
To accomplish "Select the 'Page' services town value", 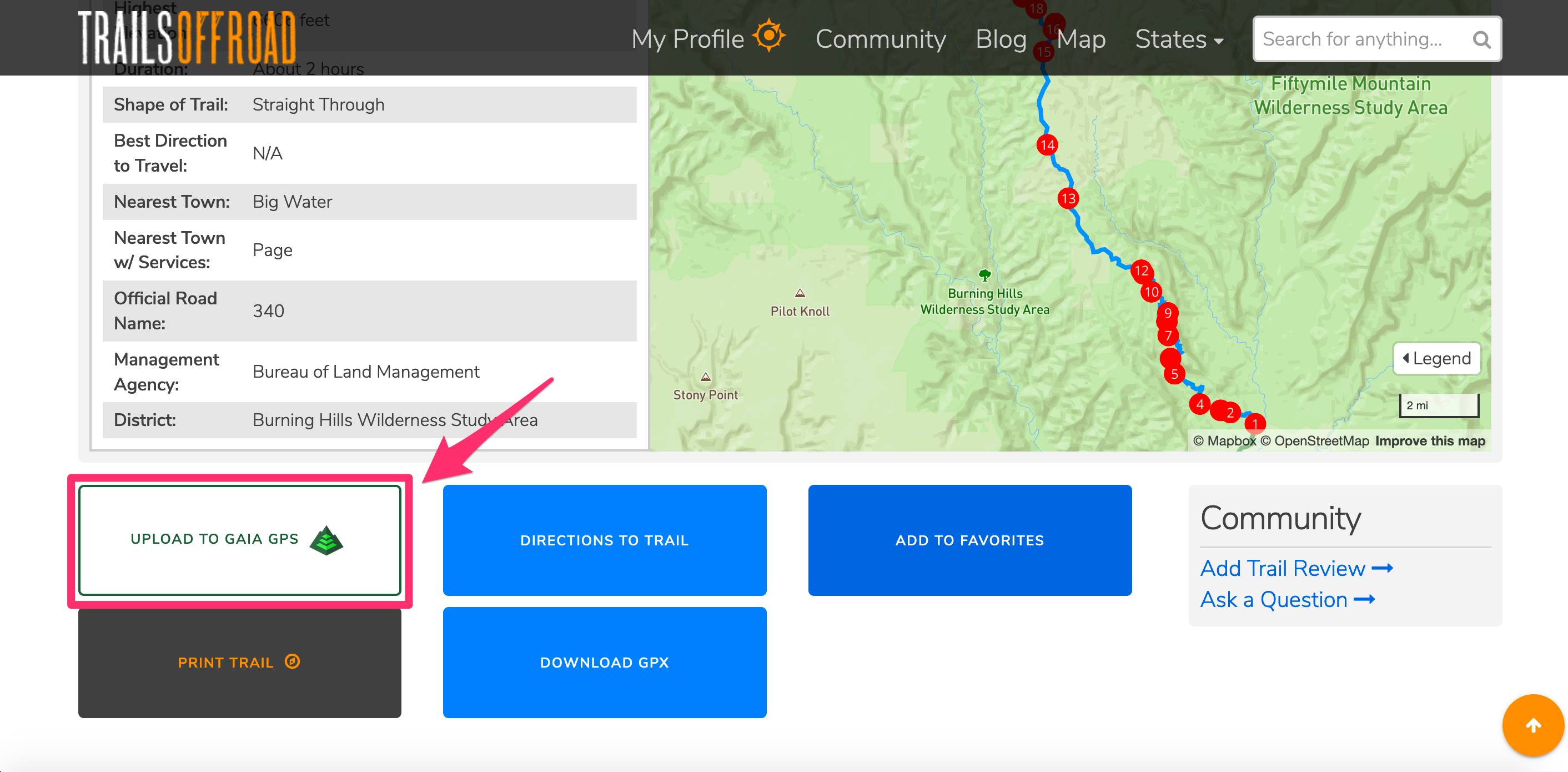I will pos(273,250).
